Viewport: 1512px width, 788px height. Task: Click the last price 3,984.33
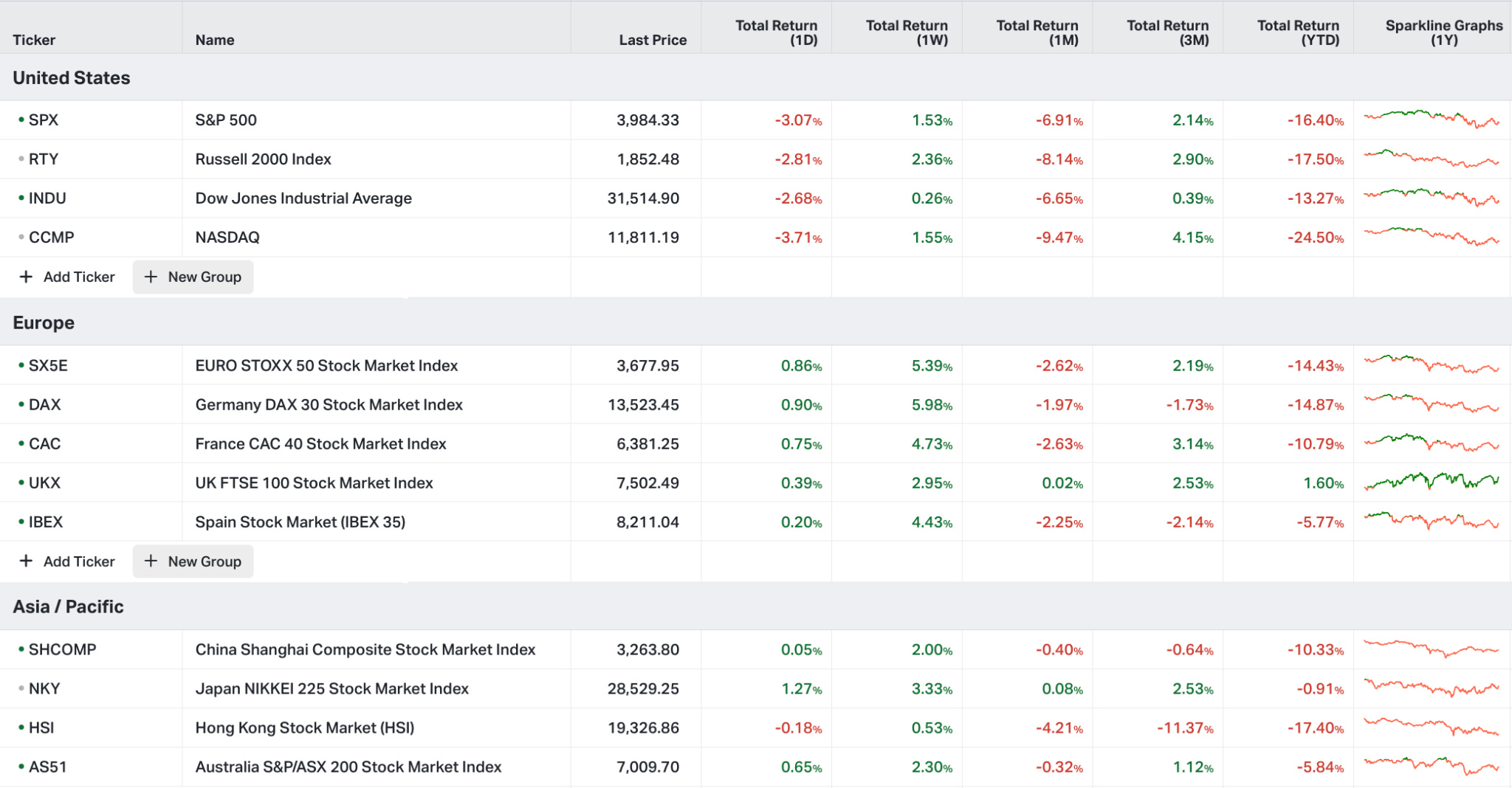click(x=647, y=120)
